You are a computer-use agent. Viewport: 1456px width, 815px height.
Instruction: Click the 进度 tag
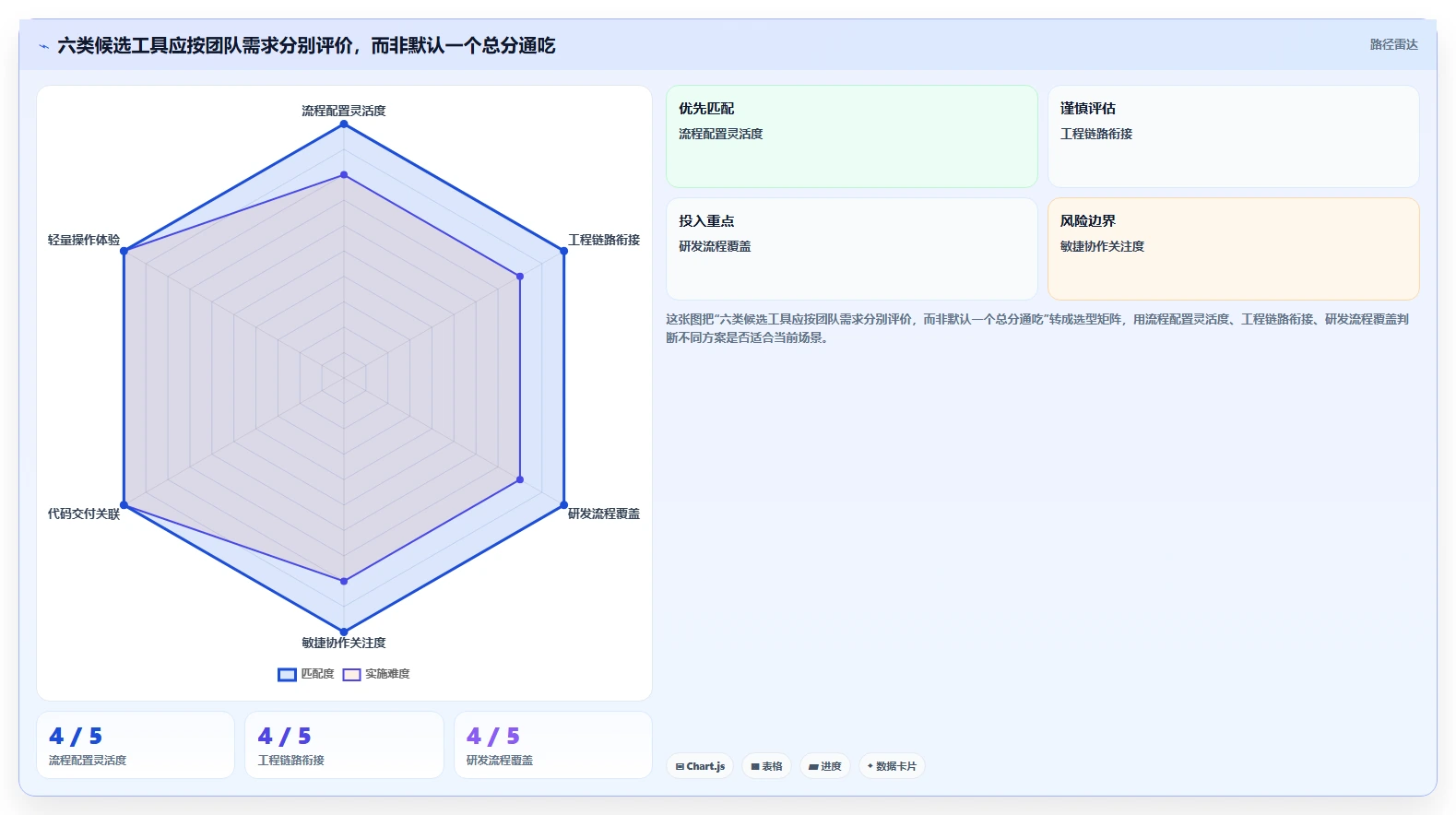[824, 766]
